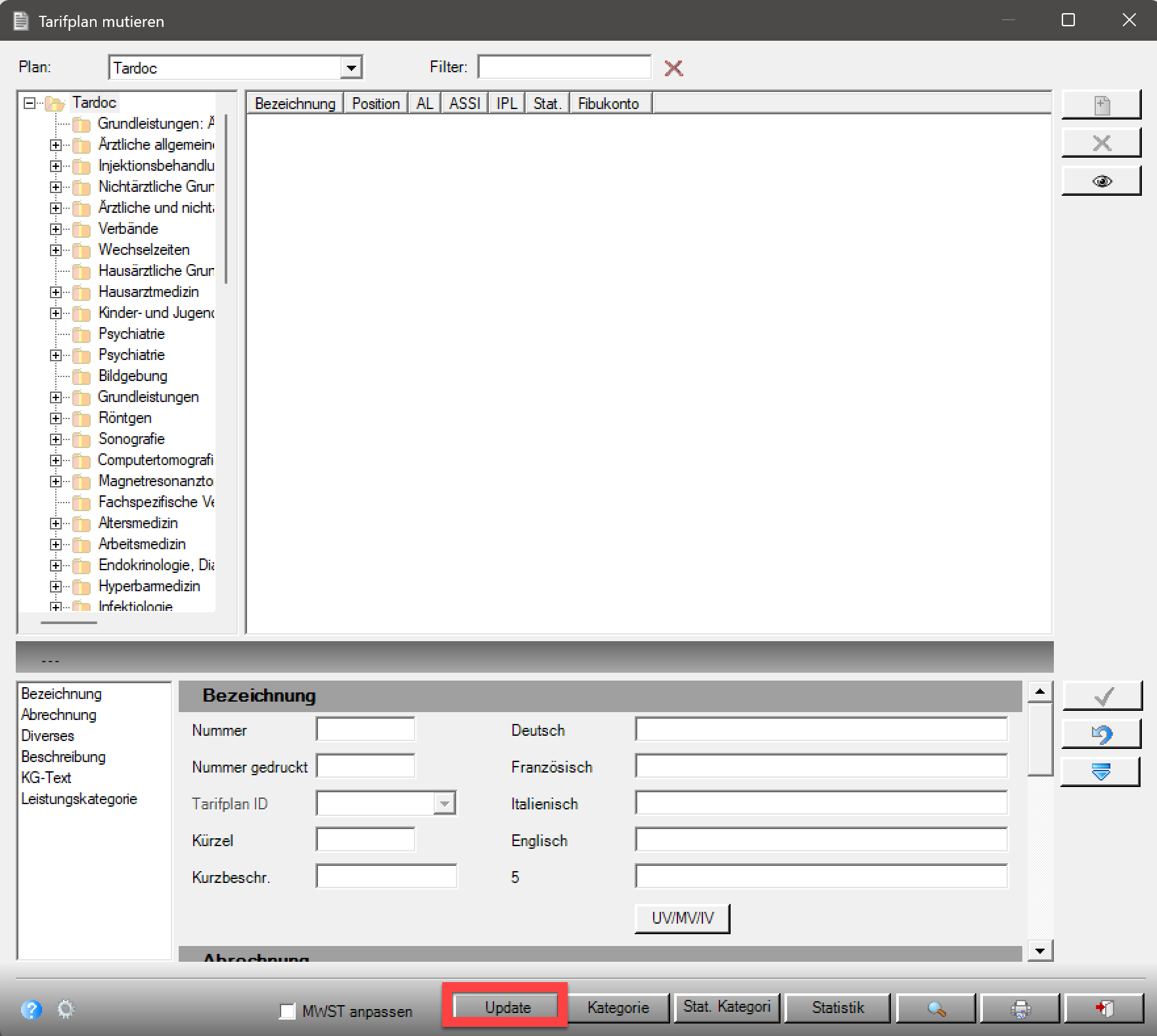Click the eye view icon button

pos(1101,181)
